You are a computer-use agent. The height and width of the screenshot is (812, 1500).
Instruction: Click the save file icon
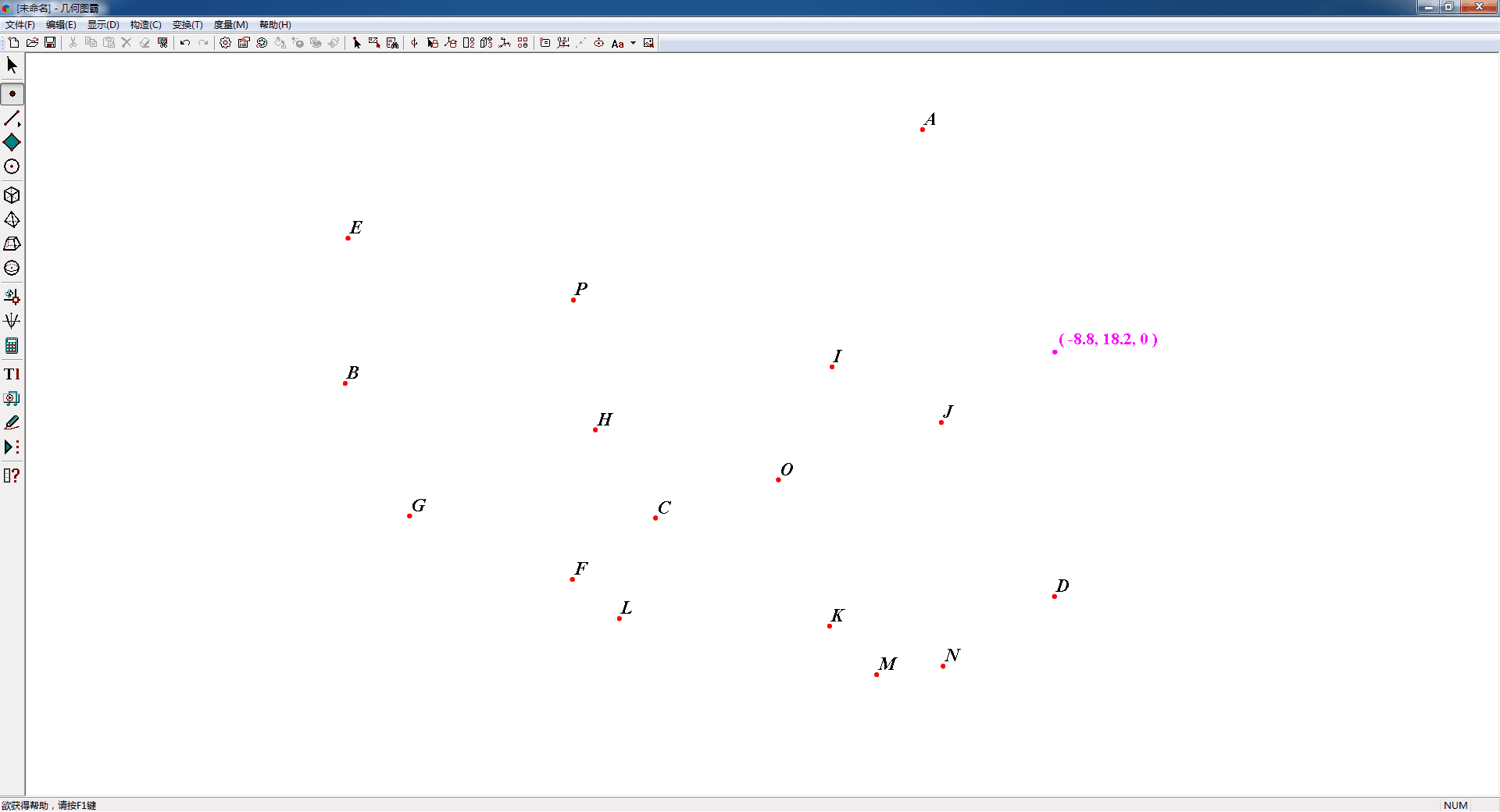click(50, 43)
